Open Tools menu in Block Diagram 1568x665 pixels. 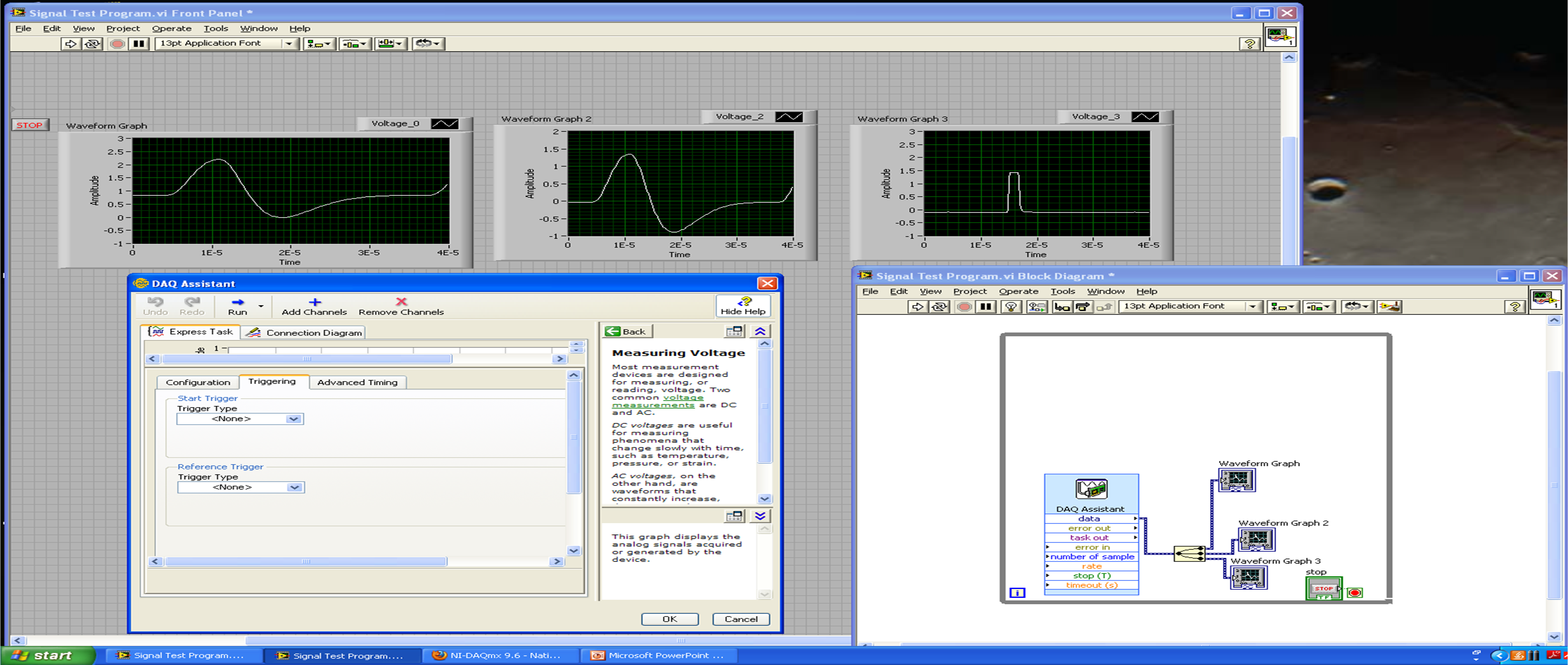pyautogui.click(x=1063, y=291)
